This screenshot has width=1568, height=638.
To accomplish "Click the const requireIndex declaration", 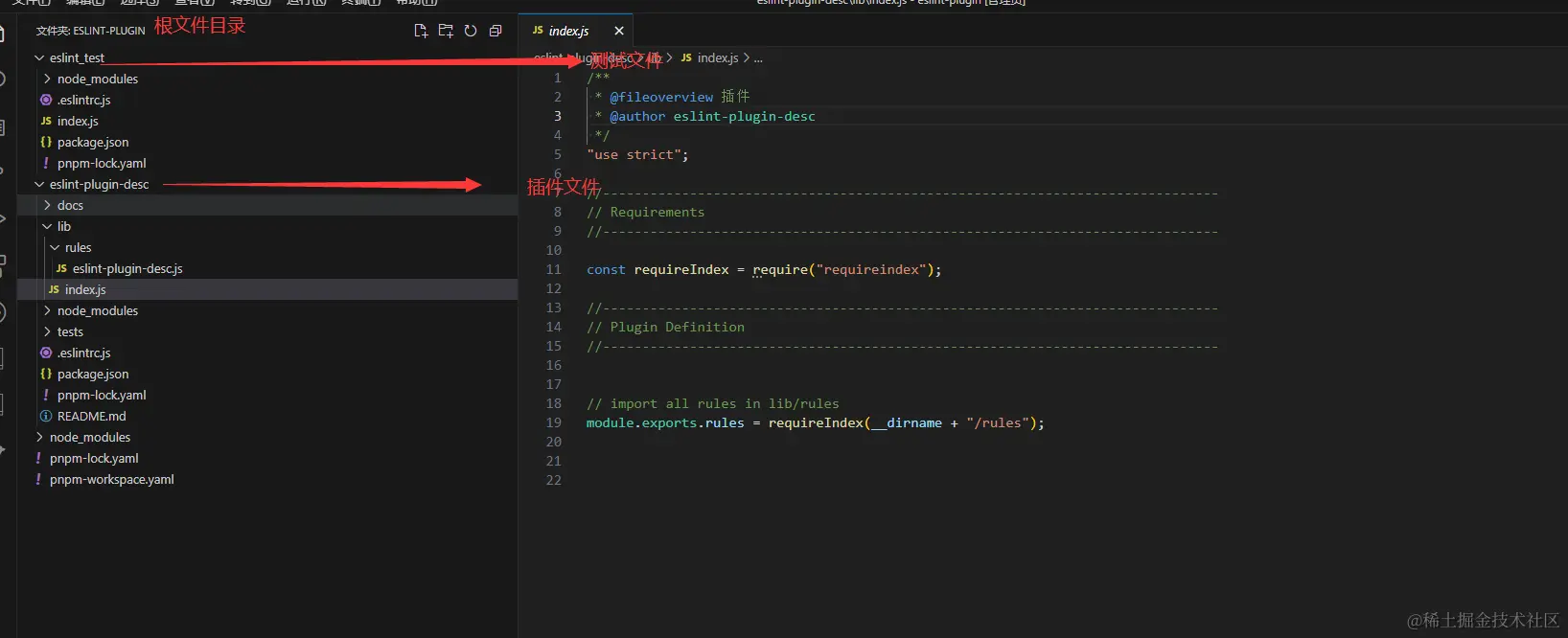I will pos(657,270).
